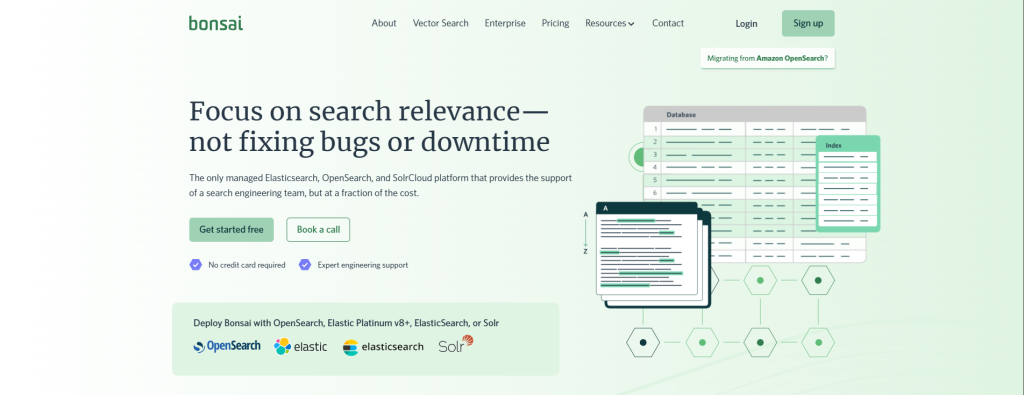Screen dimensions: 1024x395
Task: Click the Login link
Action: pyautogui.click(x=746, y=24)
